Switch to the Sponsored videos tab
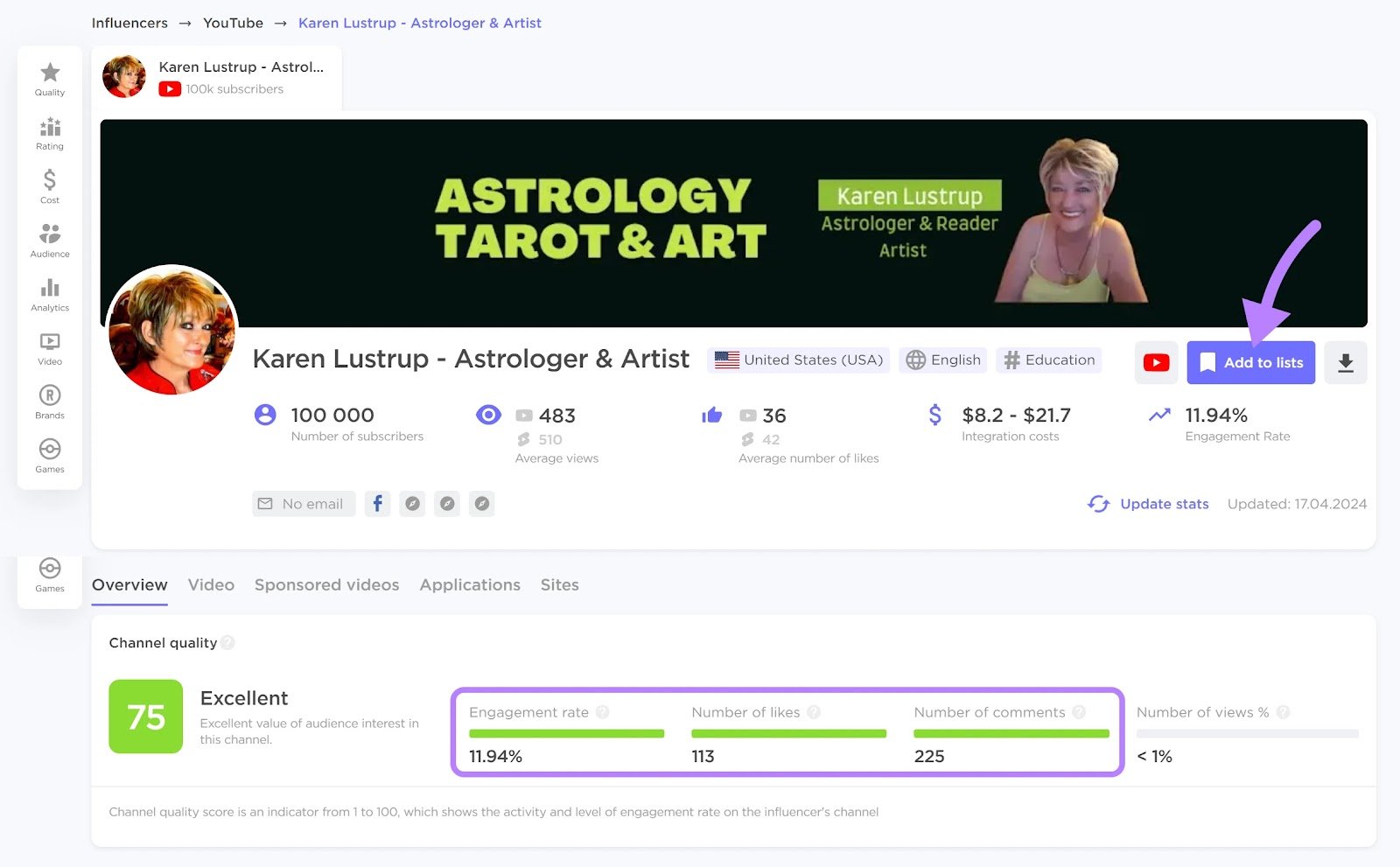The image size is (1400, 867). pyautogui.click(x=326, y=584)
